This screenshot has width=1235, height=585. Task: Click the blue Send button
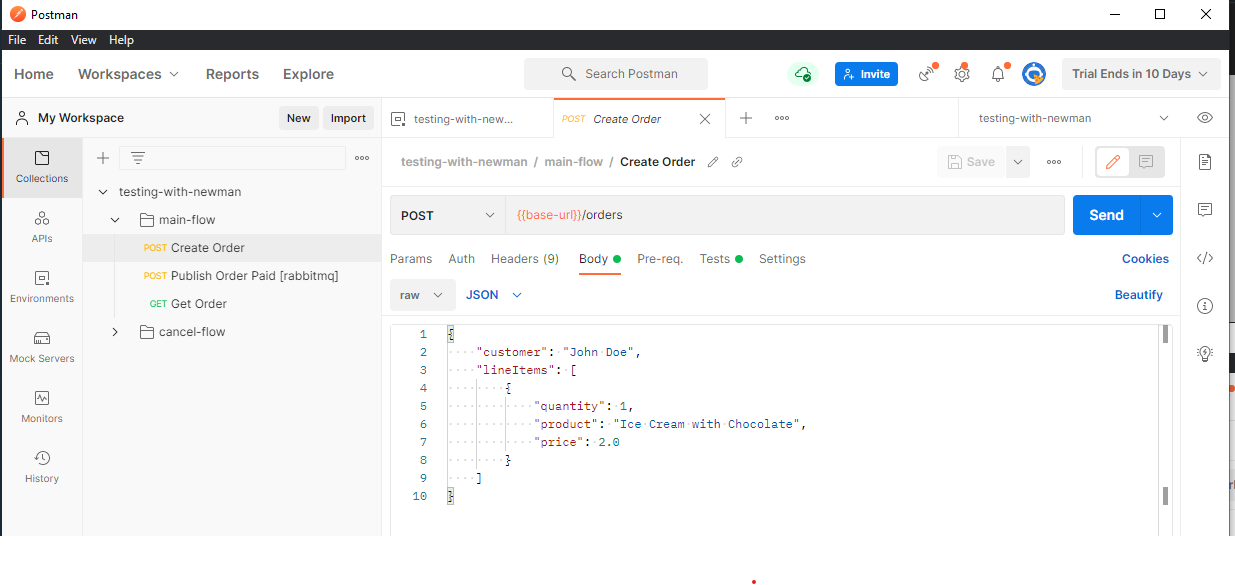coord(1106,215)
